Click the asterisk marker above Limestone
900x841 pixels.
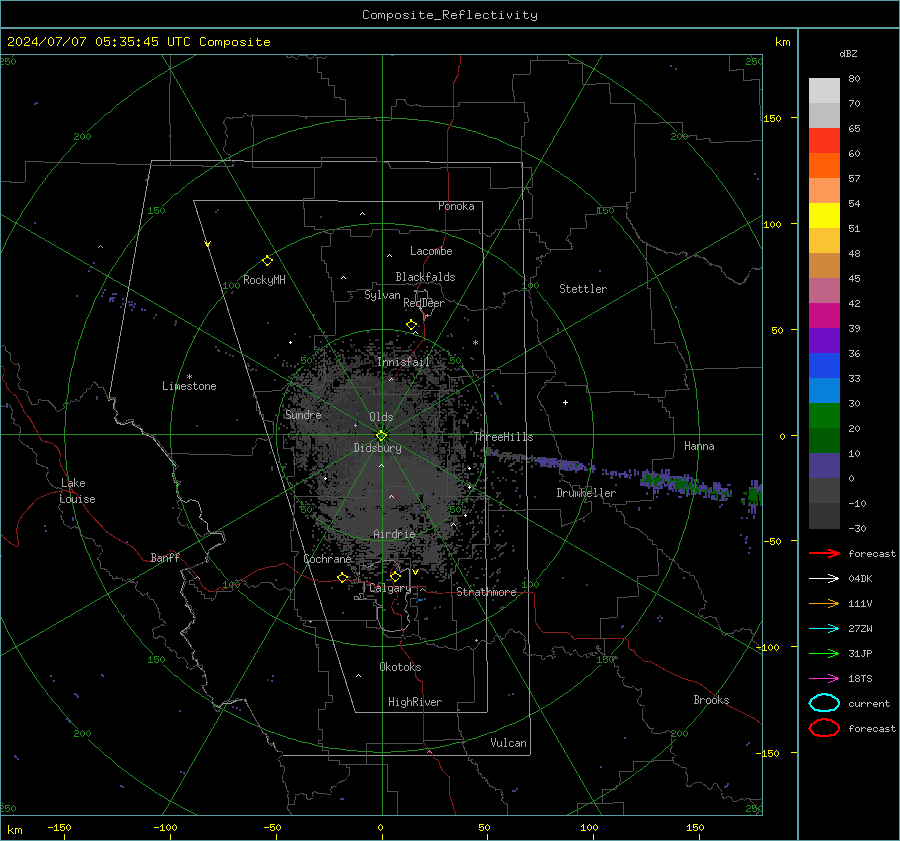point(189,377)
